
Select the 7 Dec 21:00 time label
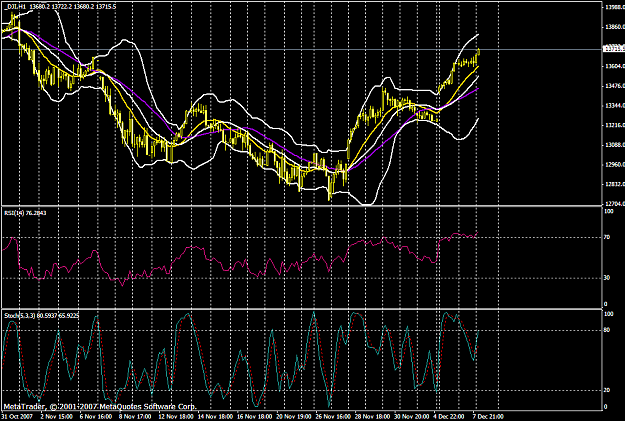[x=488, y=417]
